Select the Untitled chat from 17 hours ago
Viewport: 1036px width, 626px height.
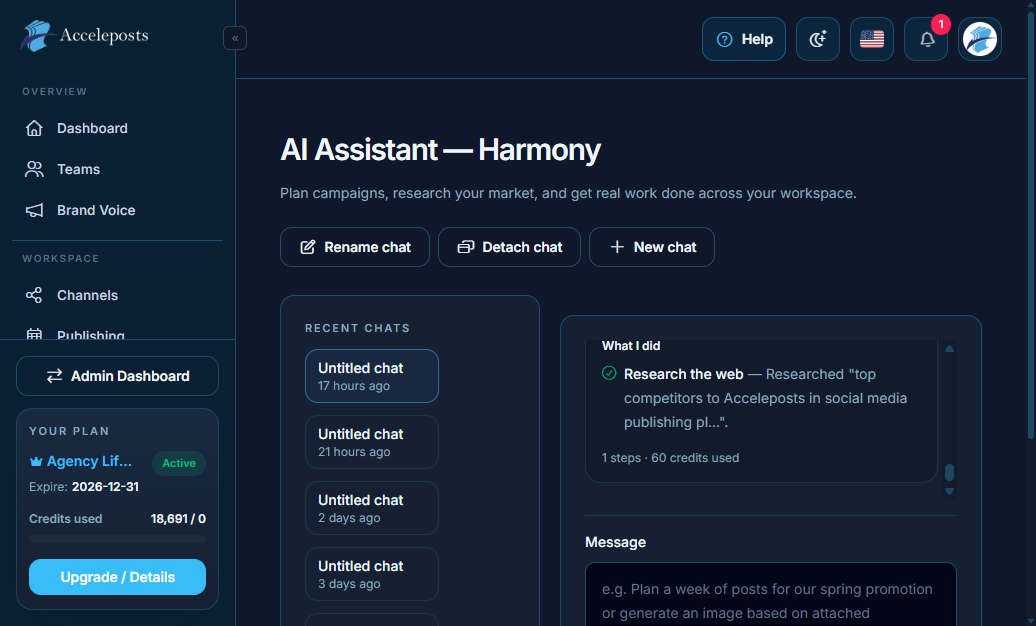(x=372, y=376)
